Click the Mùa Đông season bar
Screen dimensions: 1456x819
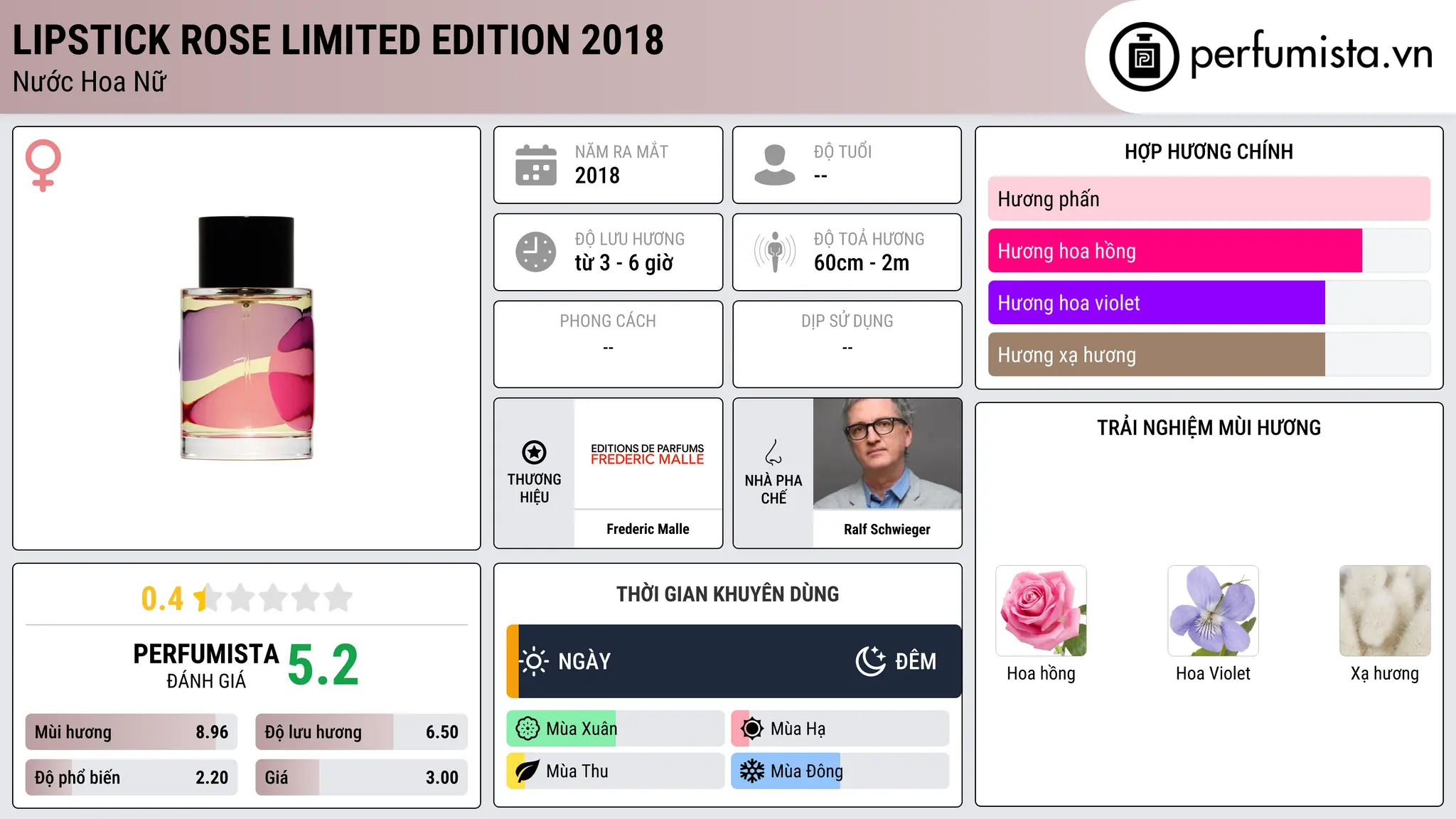[840, 771]
